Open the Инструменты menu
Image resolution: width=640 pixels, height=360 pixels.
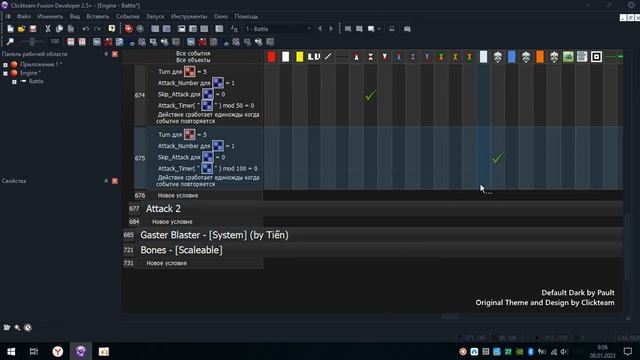189,16
